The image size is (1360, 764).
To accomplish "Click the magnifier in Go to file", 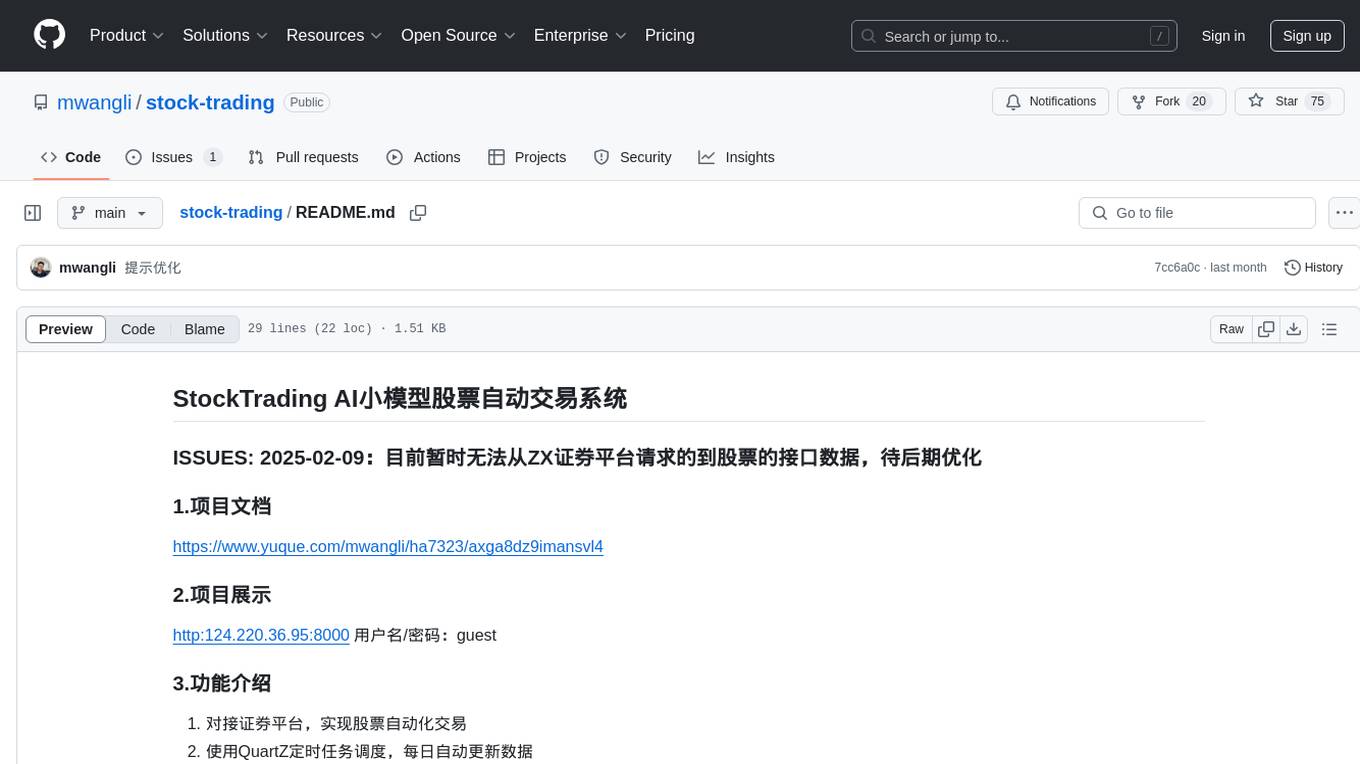I will (x=1100, y=213).
